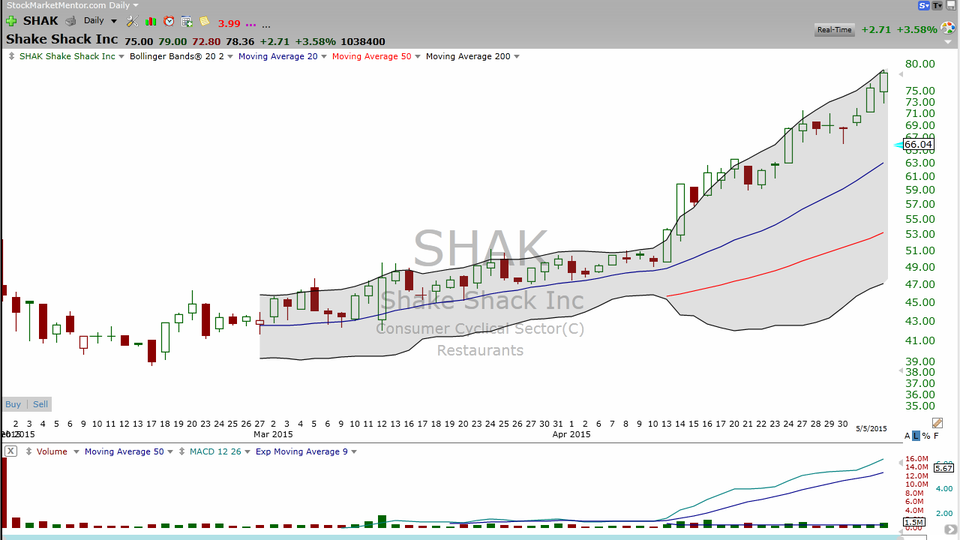Expand SHAK Shake Shack Inc legend dropdown
Image resolution: width=960 pixels, height=540 pixels.
[121, 56]
